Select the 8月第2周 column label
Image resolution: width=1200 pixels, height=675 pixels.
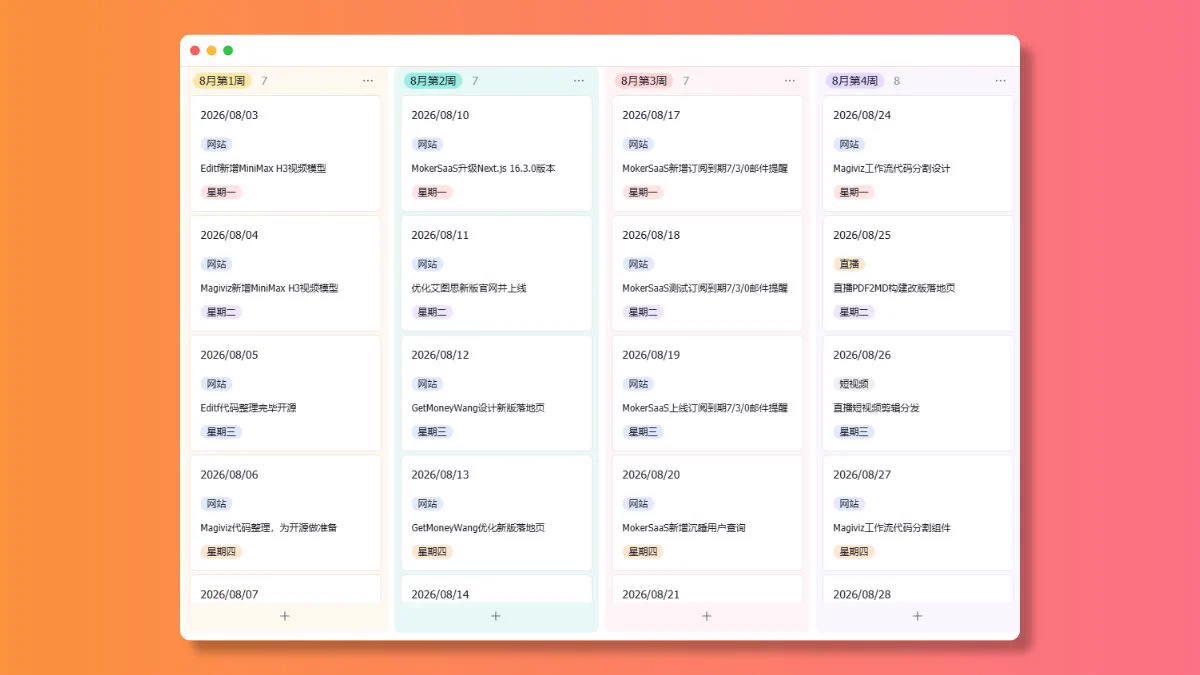[433, 81]
